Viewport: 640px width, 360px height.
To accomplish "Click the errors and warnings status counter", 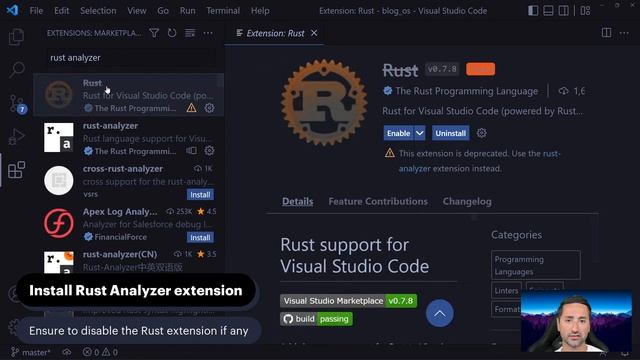I will [100, 352].
